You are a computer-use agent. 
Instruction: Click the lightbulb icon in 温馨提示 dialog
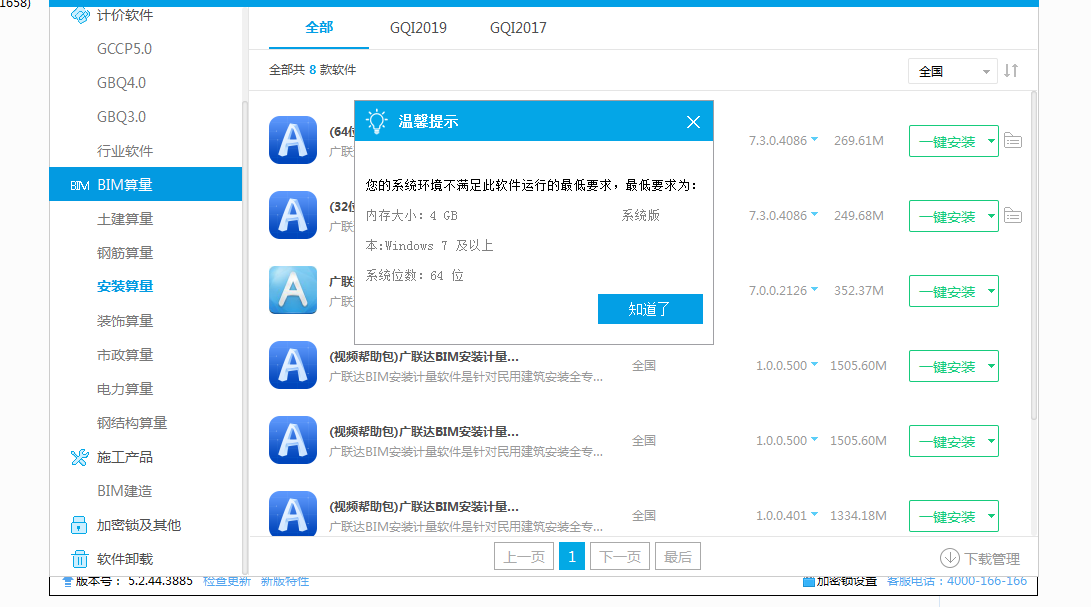tap(377, 121)
